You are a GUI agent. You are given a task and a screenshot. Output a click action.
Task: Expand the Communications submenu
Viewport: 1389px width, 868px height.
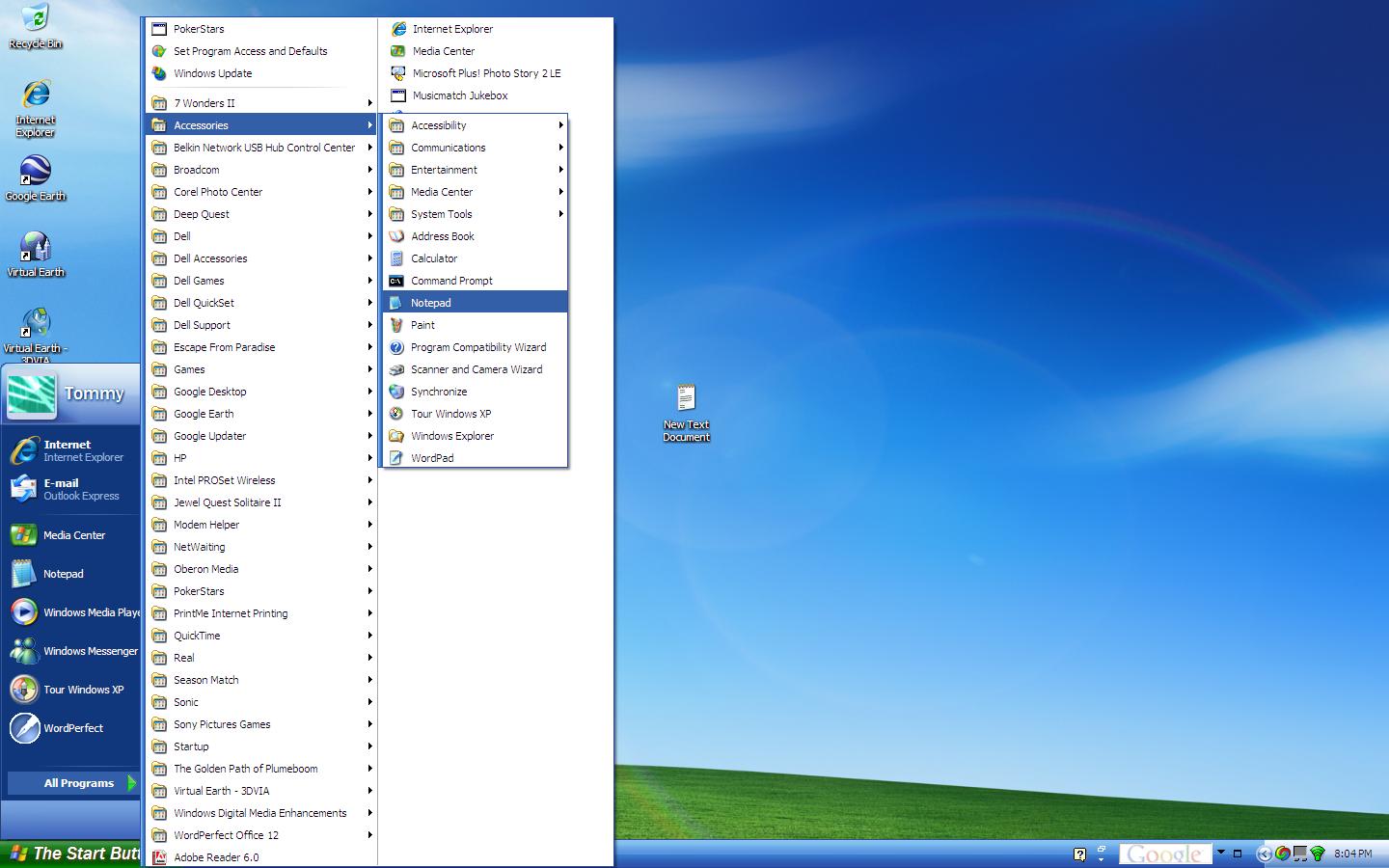pos(476,148)
